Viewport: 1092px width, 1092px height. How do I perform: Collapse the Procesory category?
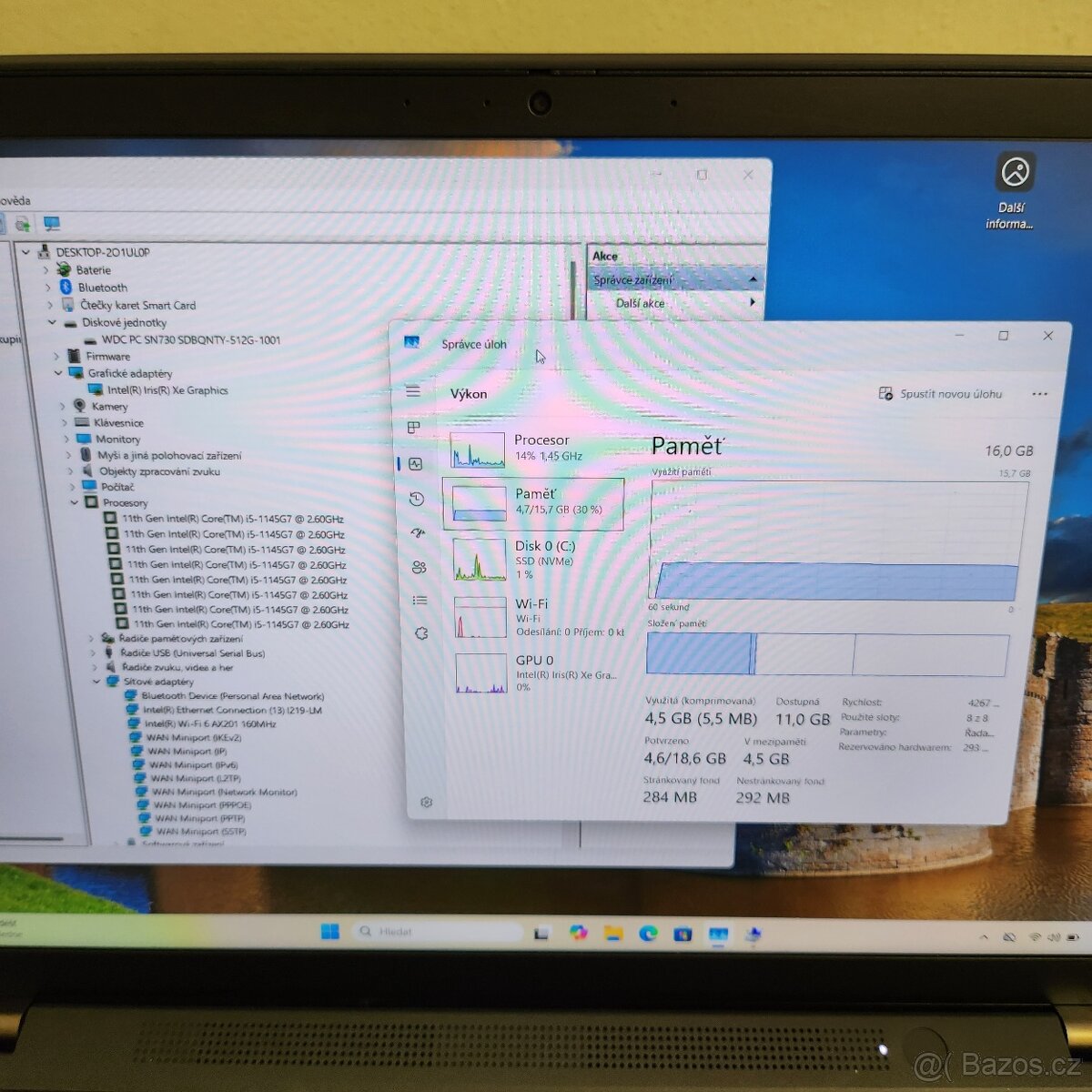pos(75,502)
